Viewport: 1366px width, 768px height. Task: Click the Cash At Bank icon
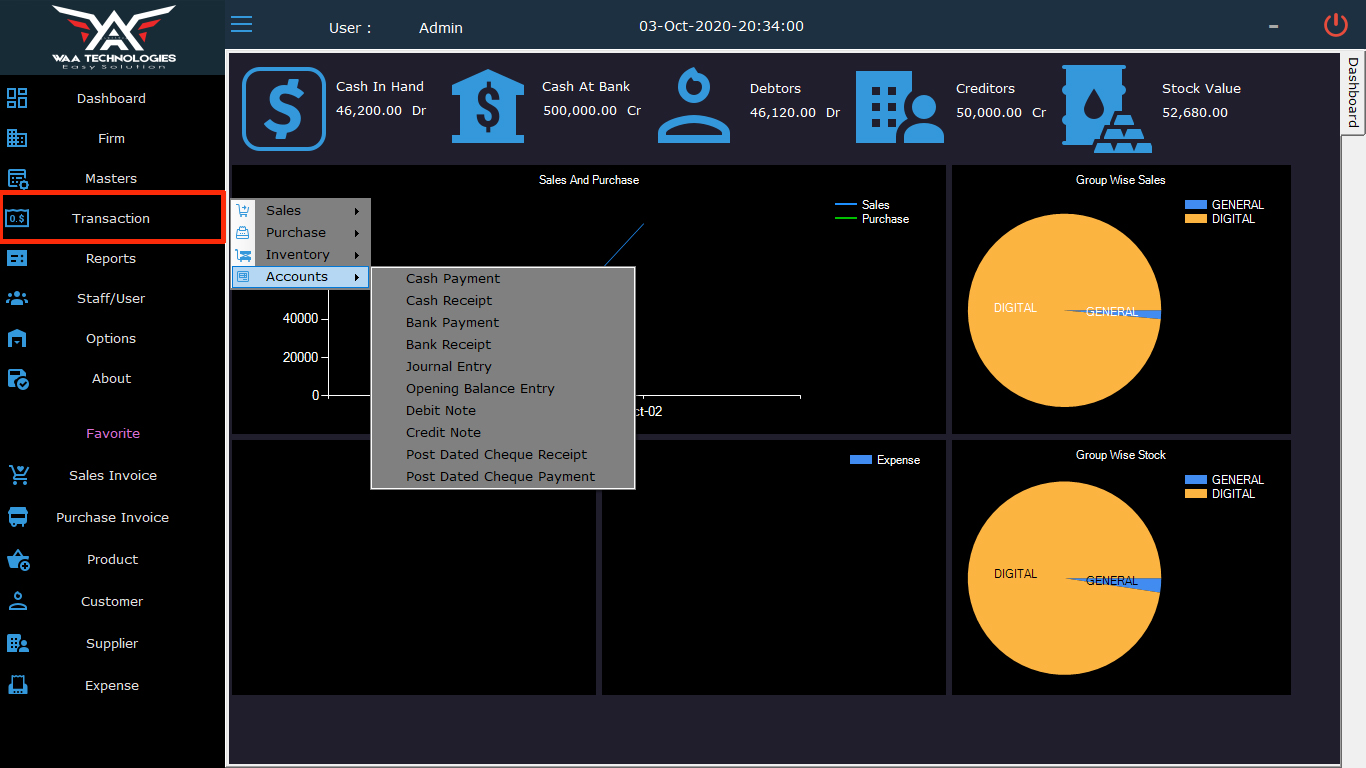[487, 104]
